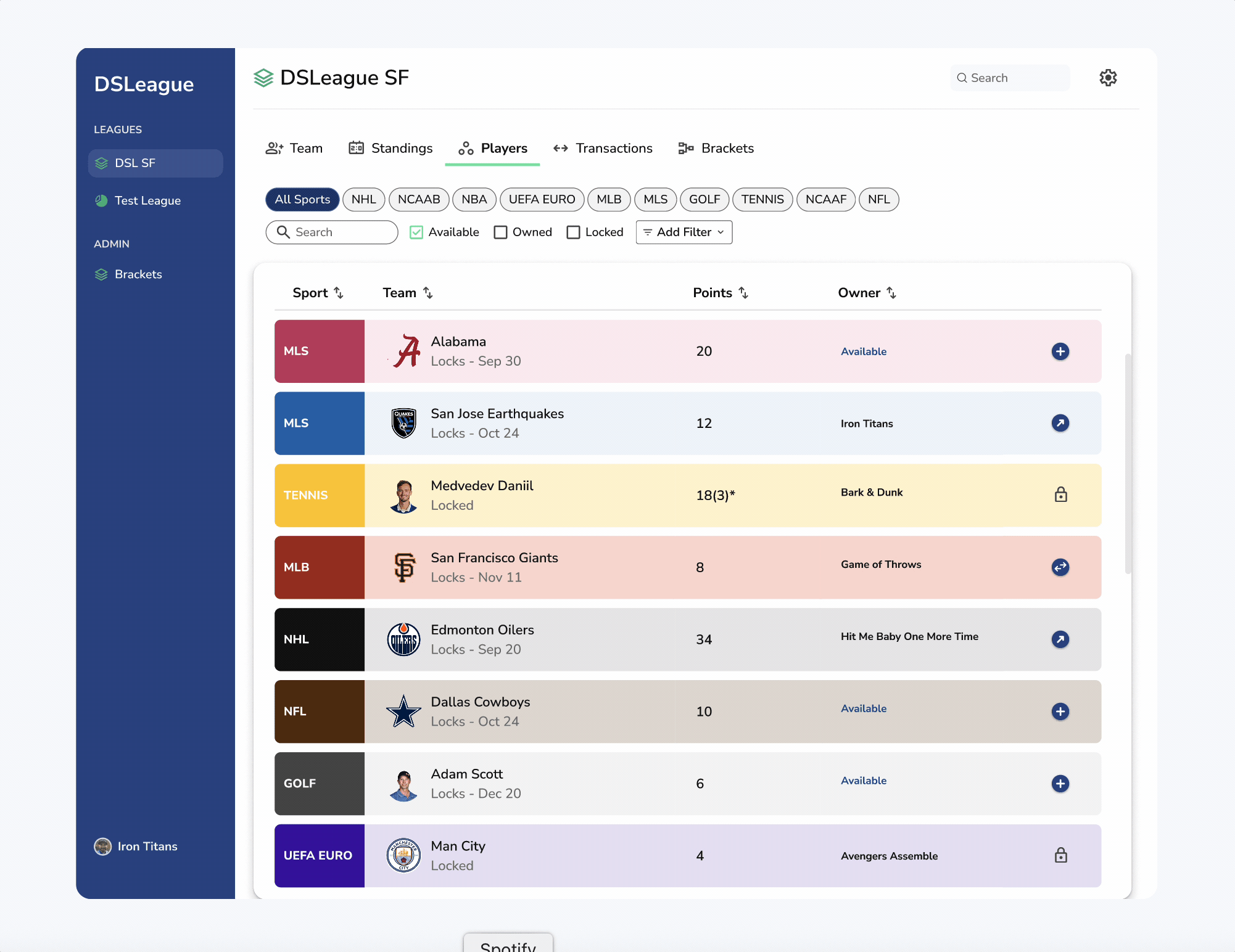Open the settings gear icon
The width and height of the screenshot is (1235, 952).
tap(1108, 78)
